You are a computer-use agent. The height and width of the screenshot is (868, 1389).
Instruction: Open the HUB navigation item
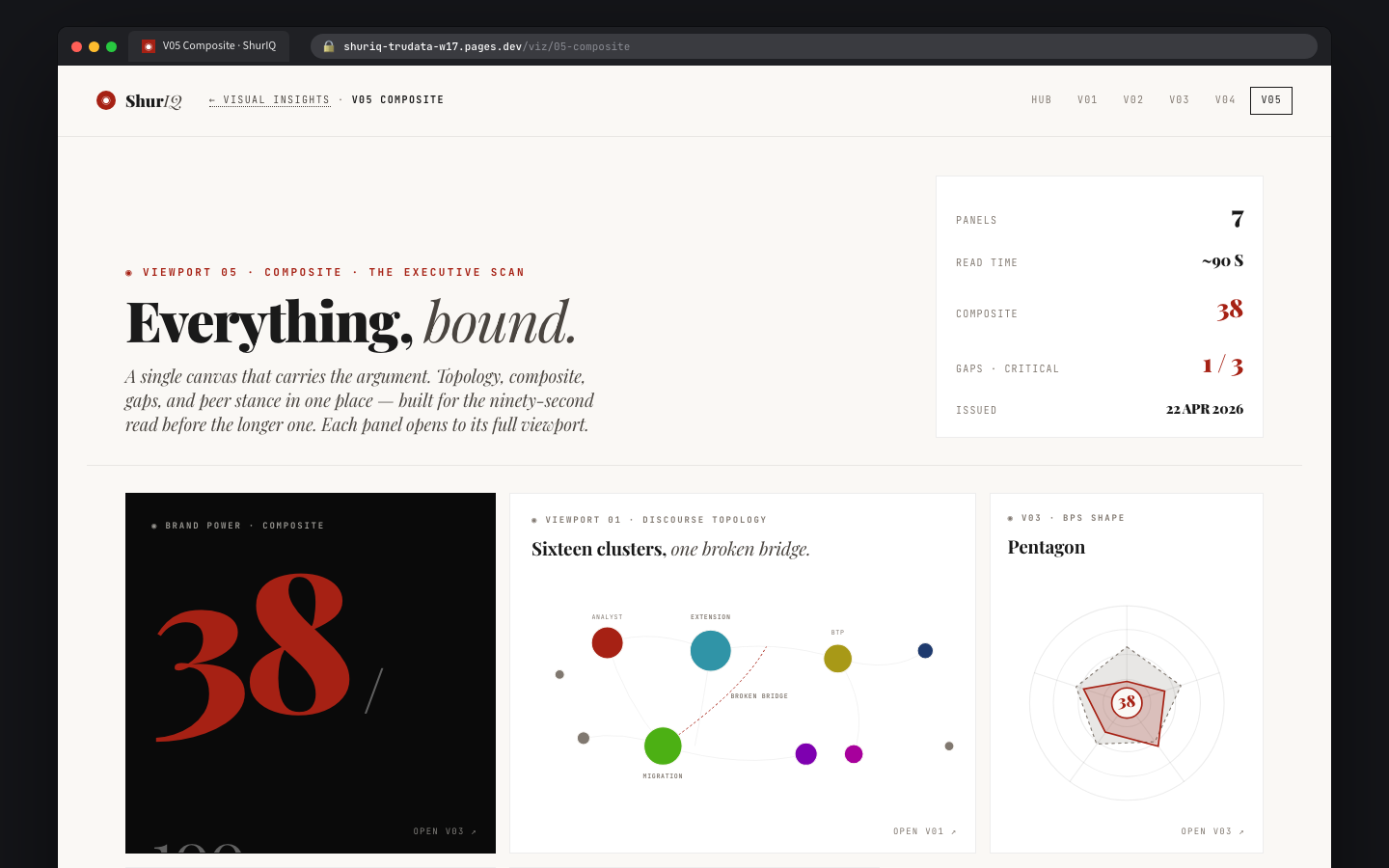point(1041,100)
